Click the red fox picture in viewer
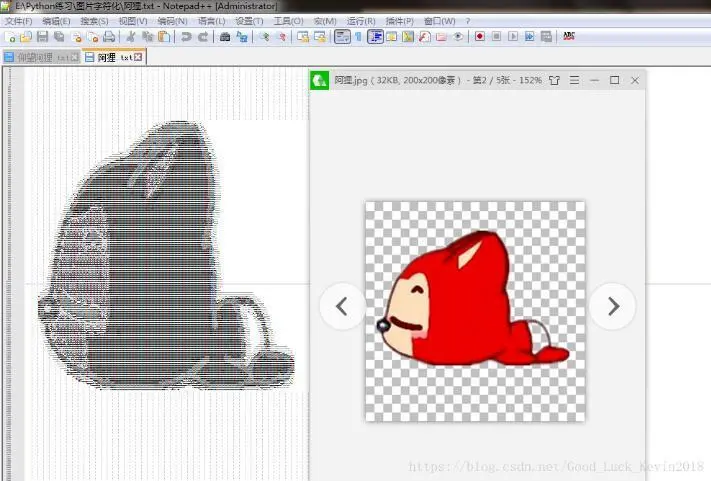This screenshot has width=711, height=481. point(475,311)
